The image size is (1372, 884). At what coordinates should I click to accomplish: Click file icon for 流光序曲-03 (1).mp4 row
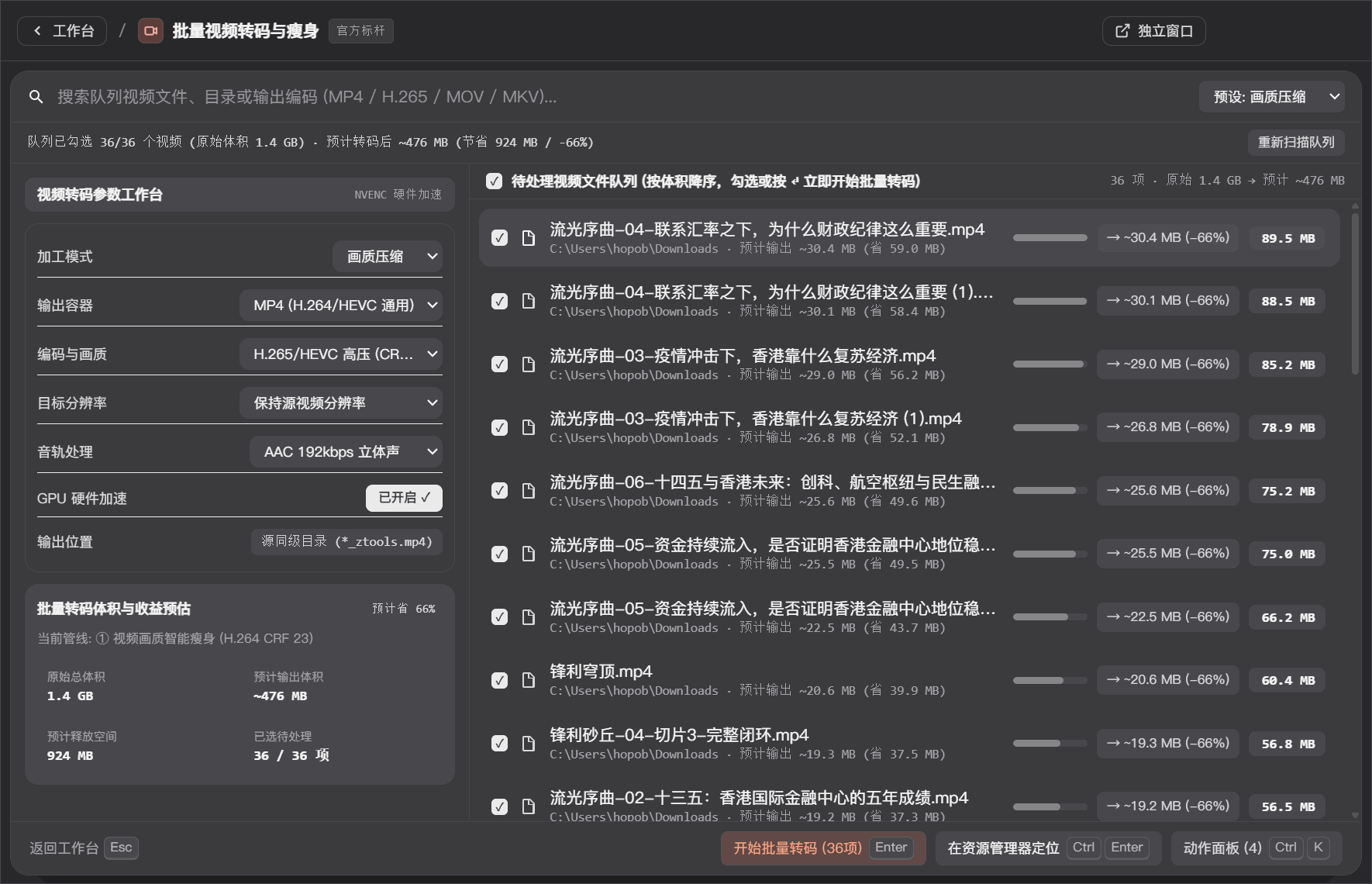(529, 427)
